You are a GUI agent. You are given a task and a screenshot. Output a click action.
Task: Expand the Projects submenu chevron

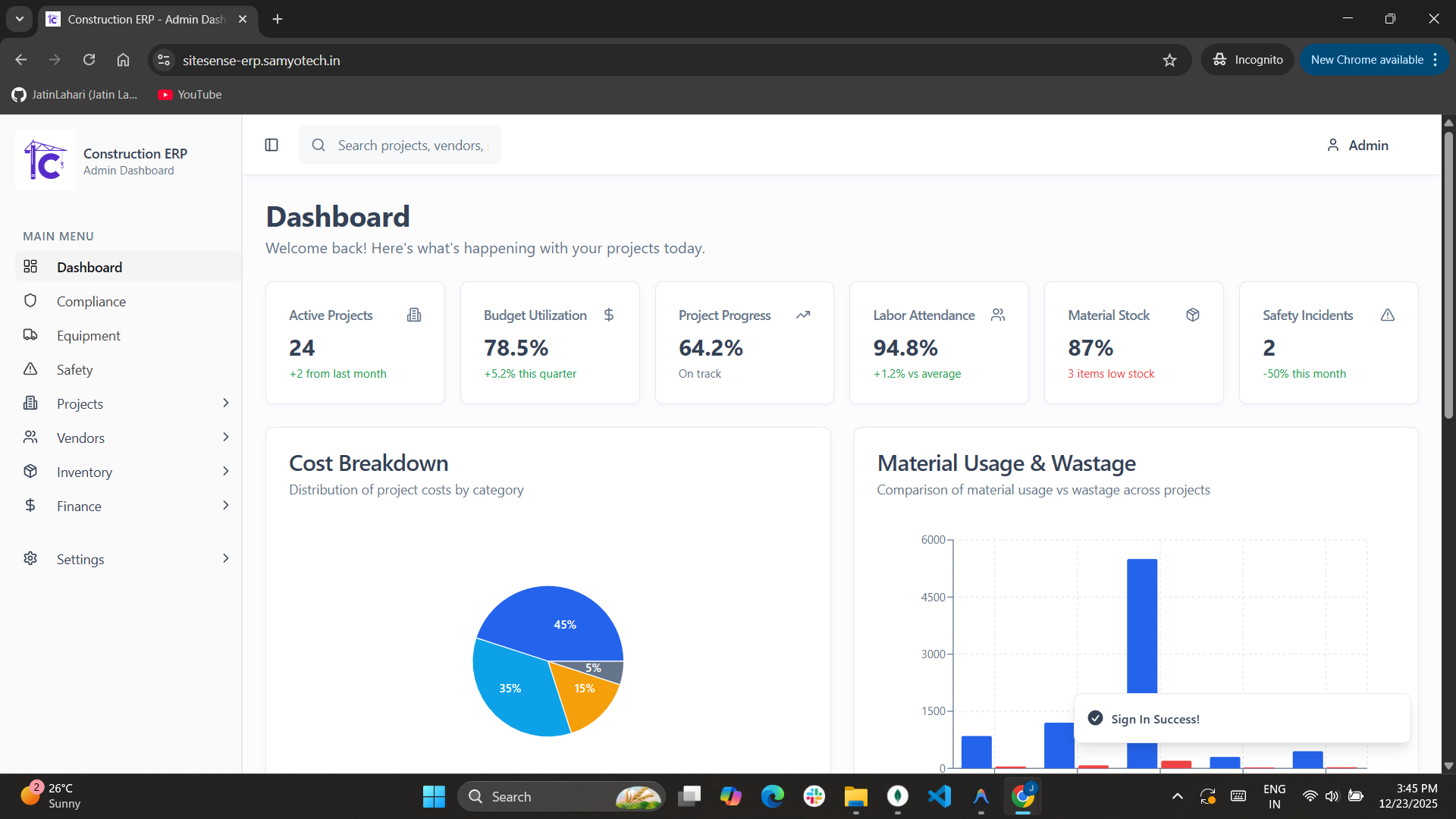coord(225,403)
